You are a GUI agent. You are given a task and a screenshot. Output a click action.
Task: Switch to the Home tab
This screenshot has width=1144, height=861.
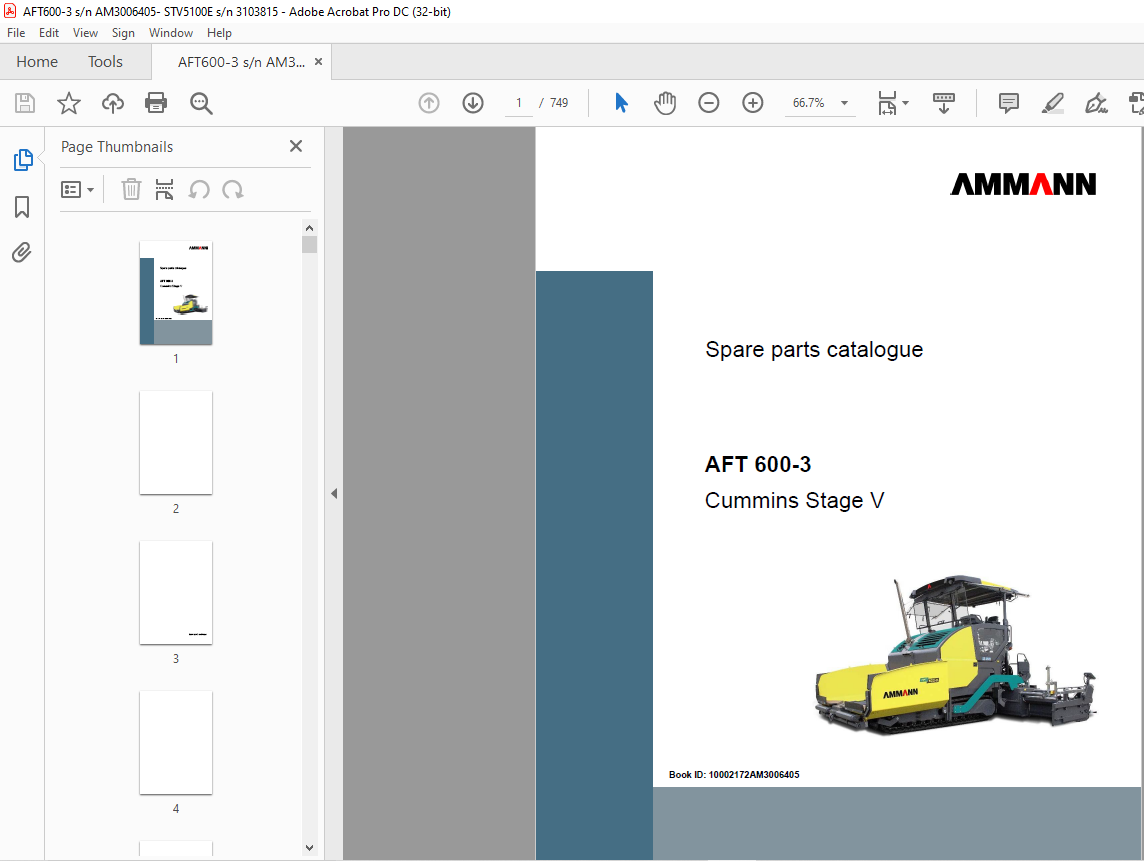pyautogui.click(x=37, y=62)
